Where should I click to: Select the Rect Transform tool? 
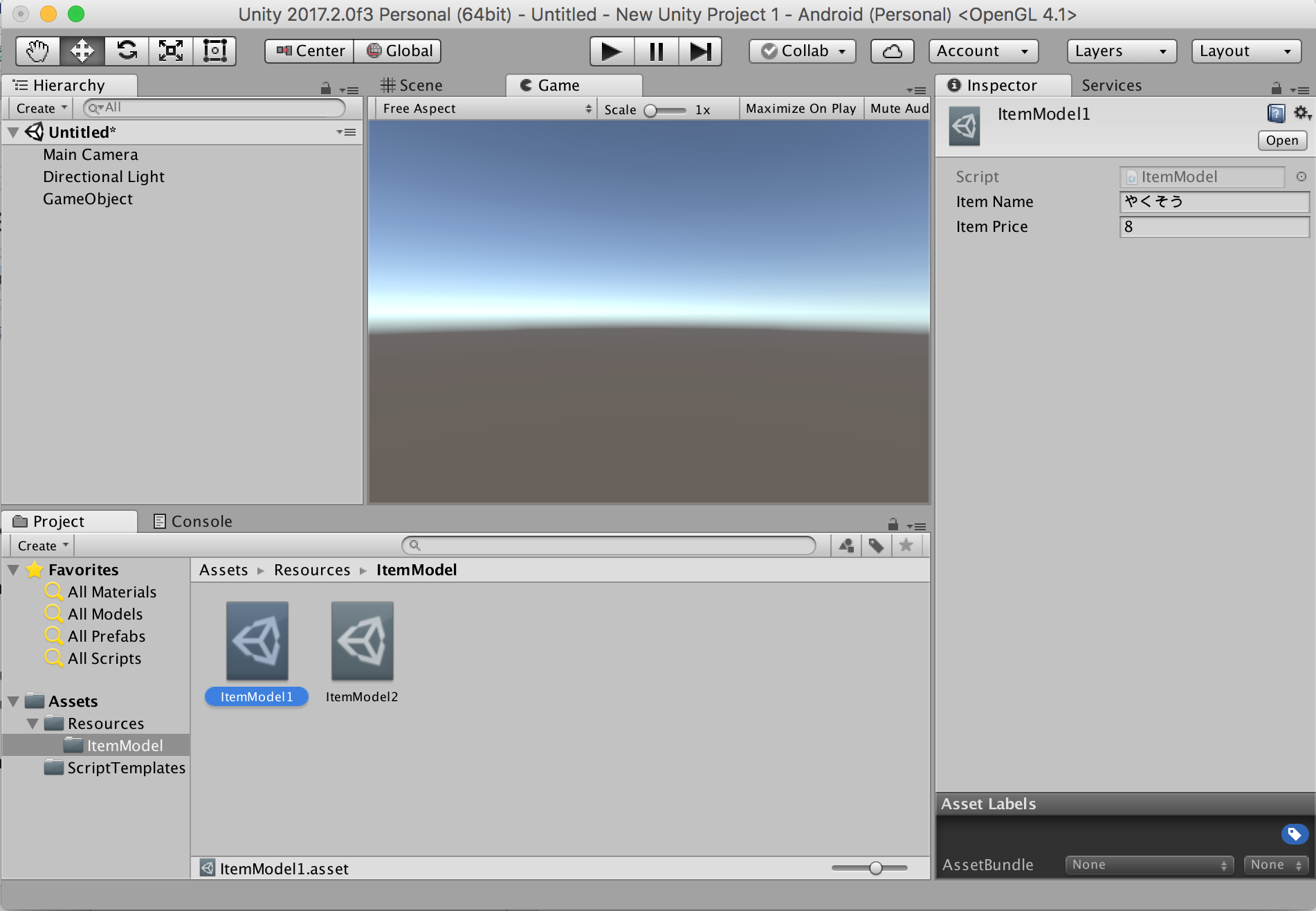pyautogui.click(x=215, y=51)
